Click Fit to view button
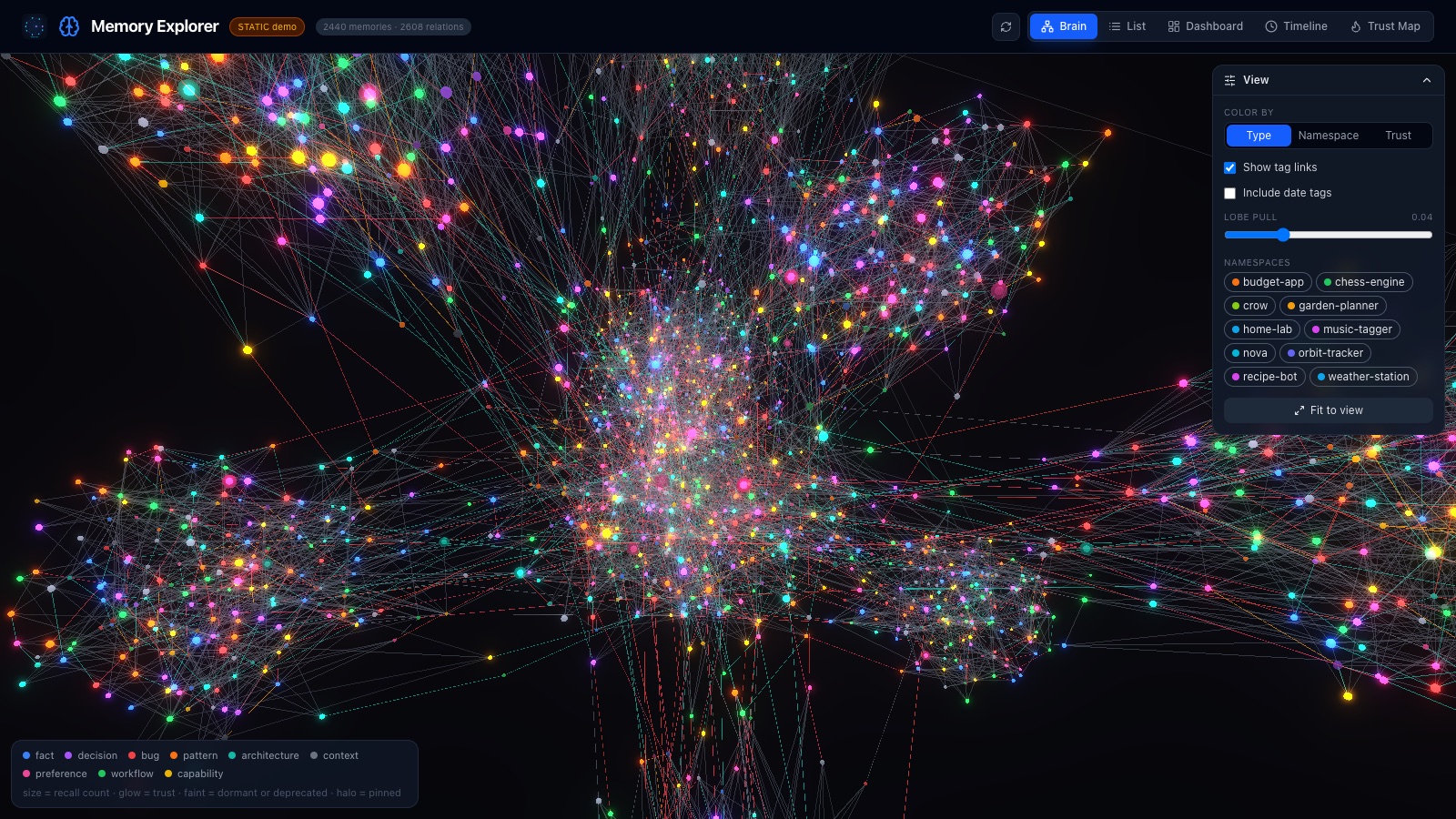 pyautogui.click(x=1328, y=410)
